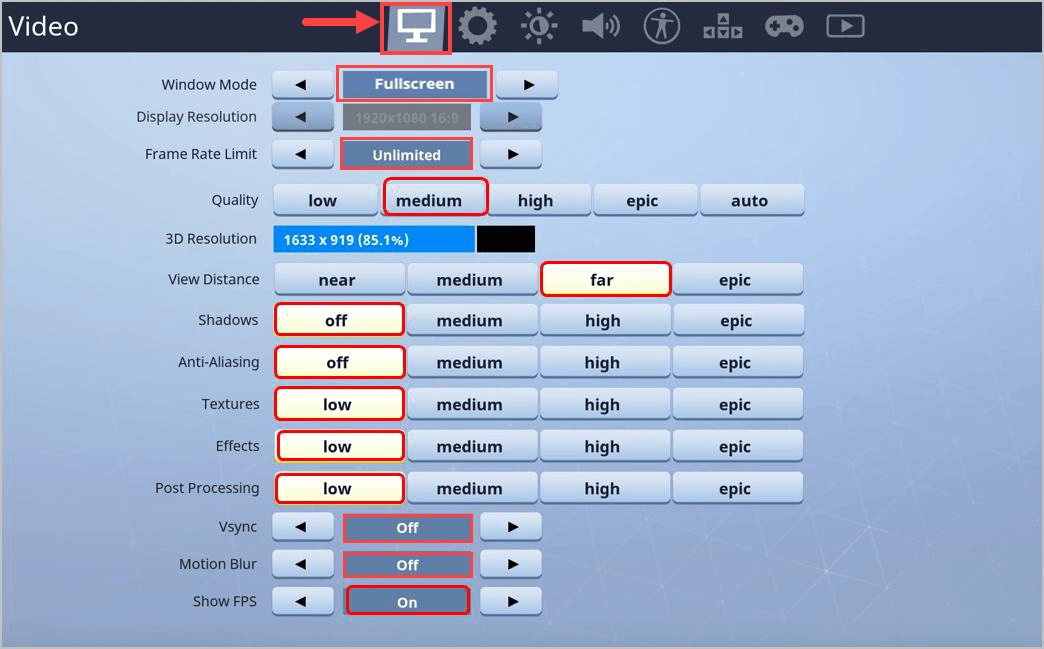Open the Audio settings
Screen dimensions: 1044x649
tap(599, 27)
